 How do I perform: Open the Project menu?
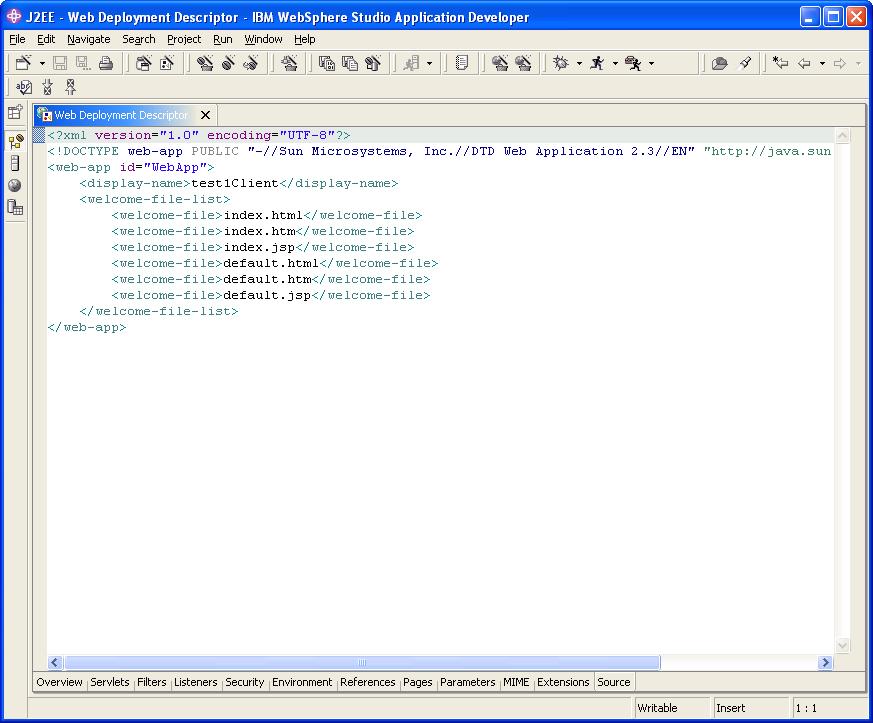[x=184, y=39]
